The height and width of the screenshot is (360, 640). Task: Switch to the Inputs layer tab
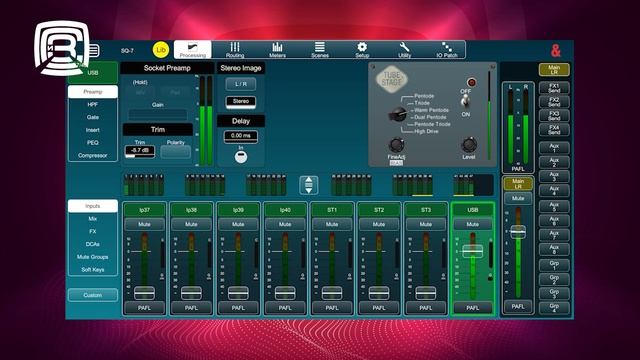(93, 206)
